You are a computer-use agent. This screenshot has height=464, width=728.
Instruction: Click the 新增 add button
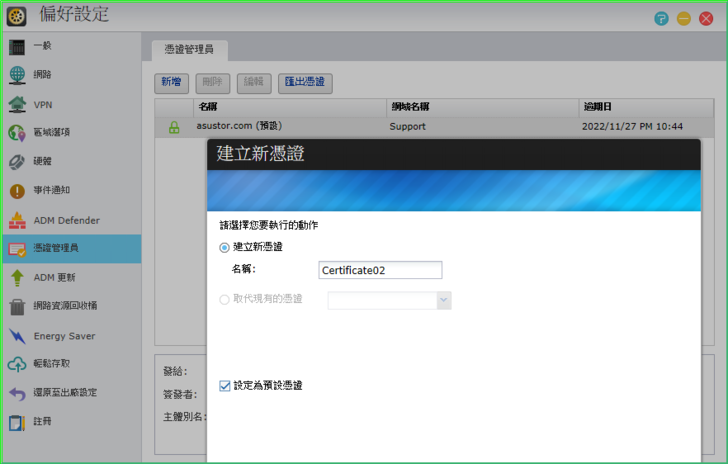pyautogui.click(x=172, y=83)
